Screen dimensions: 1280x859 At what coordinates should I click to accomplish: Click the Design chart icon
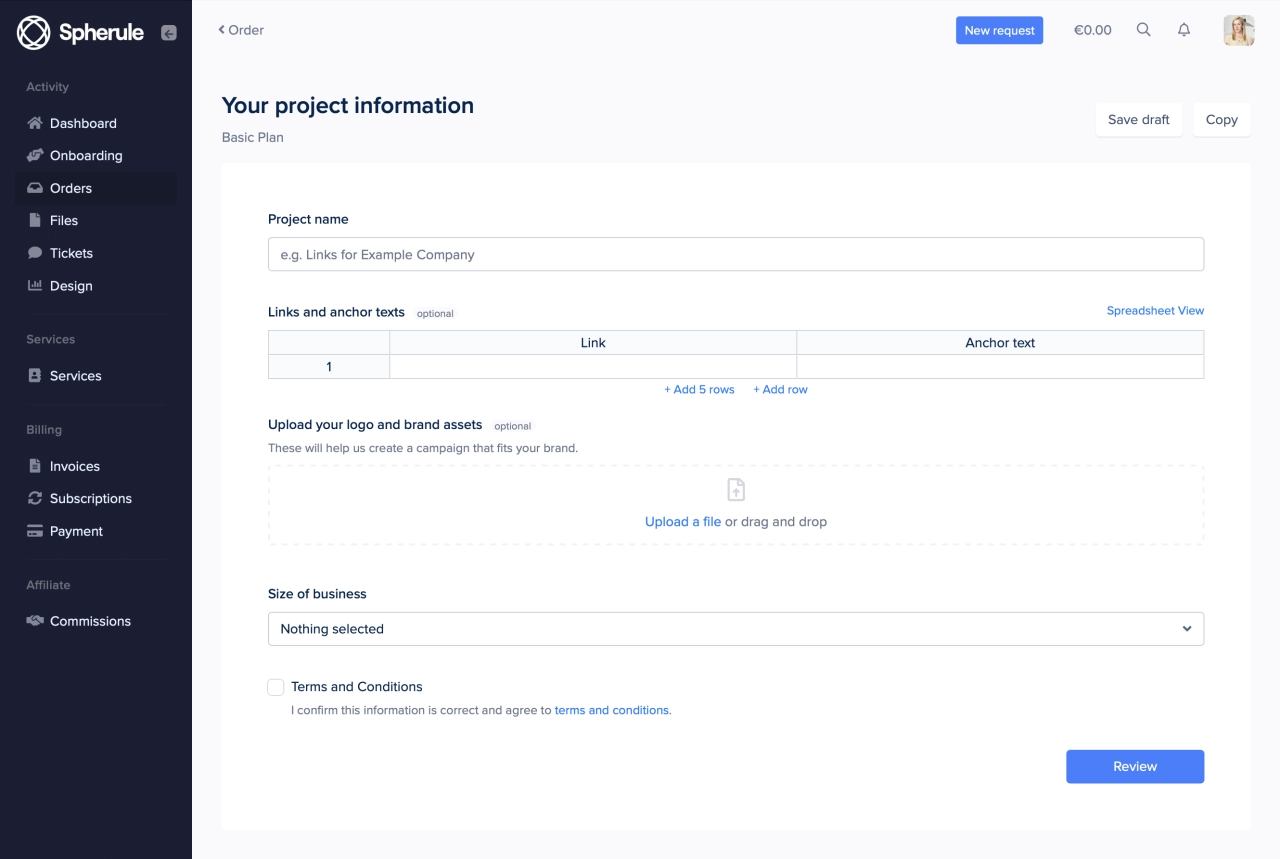[35, 285]
